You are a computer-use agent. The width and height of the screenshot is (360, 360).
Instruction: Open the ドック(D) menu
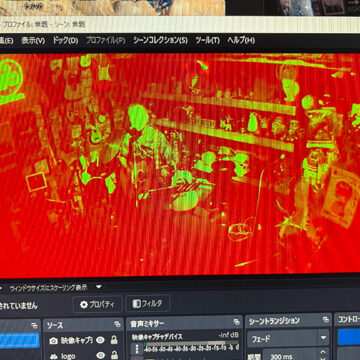point(65,40)
